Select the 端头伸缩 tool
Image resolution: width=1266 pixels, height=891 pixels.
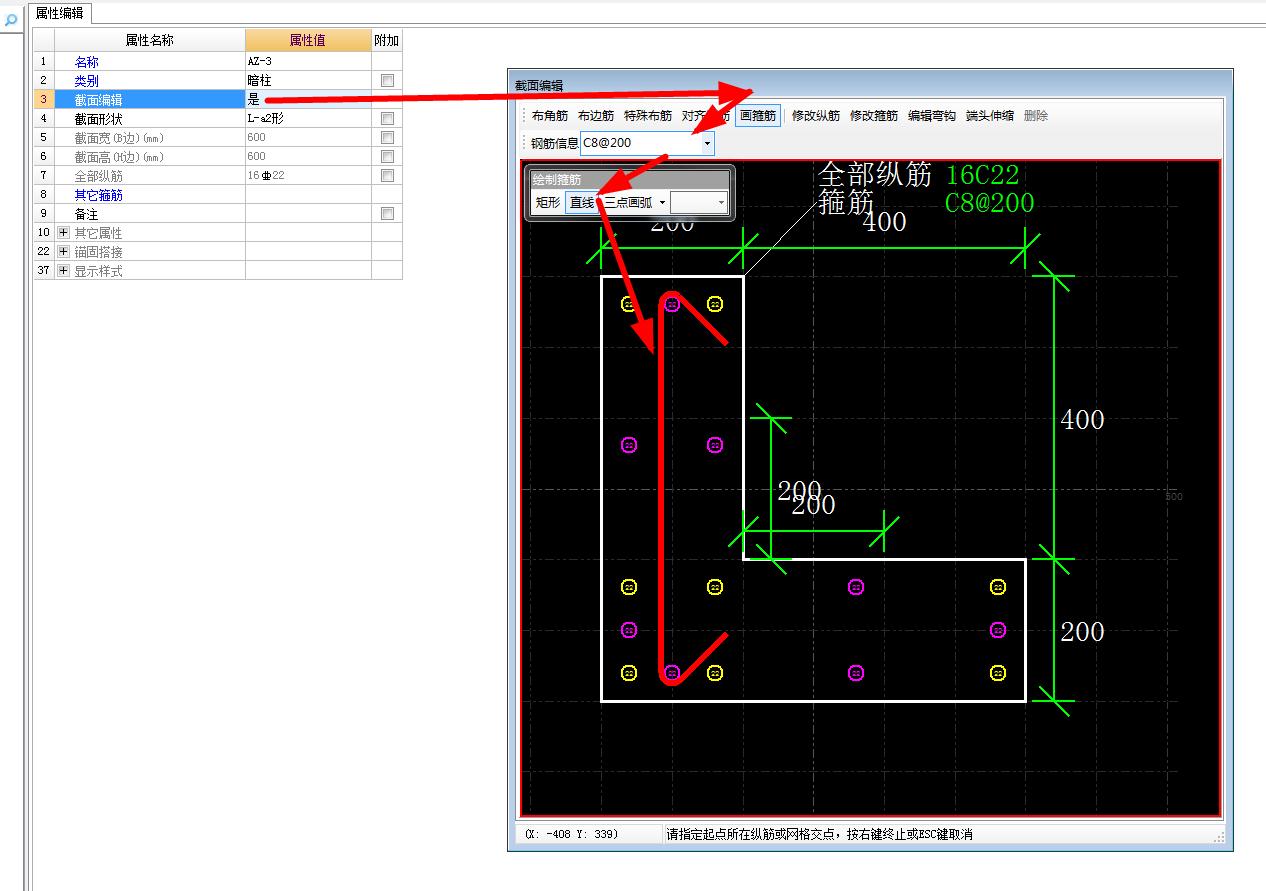990,116
